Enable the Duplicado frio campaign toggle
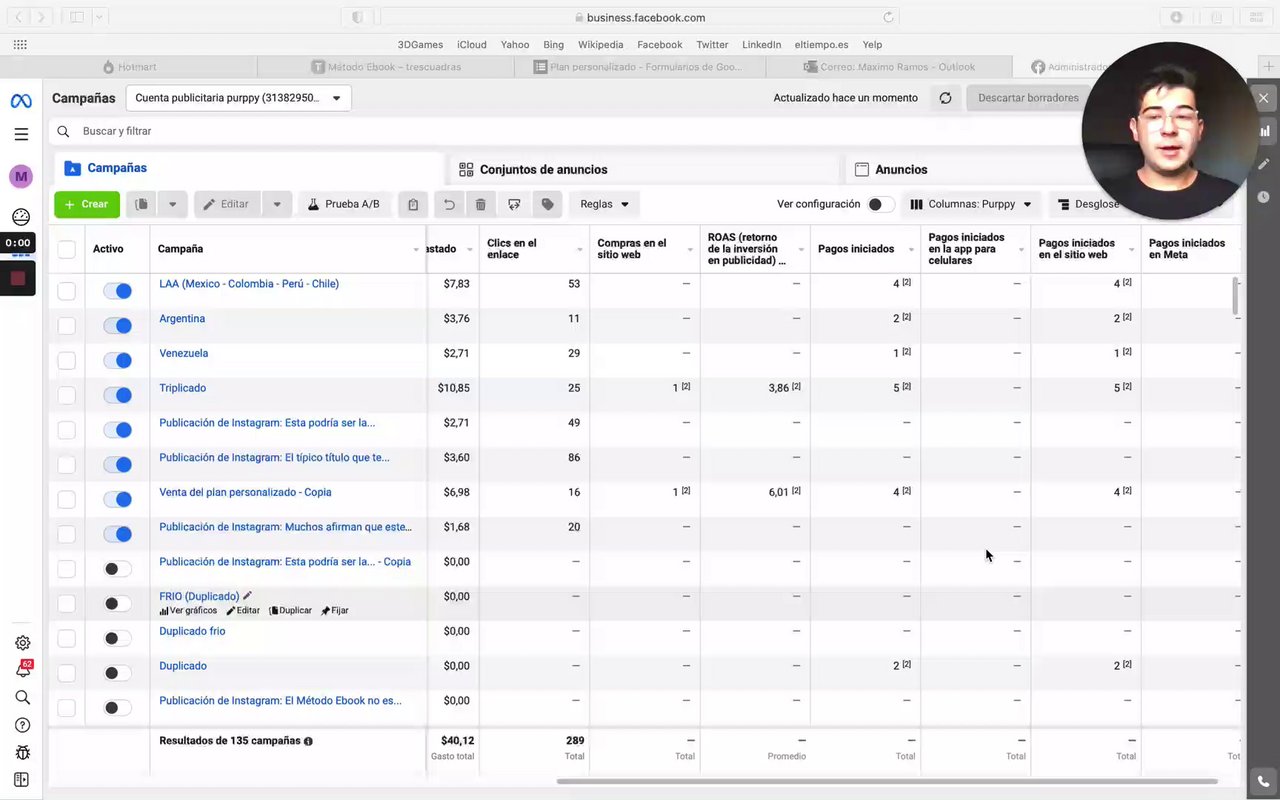 (x=118, y=638)
